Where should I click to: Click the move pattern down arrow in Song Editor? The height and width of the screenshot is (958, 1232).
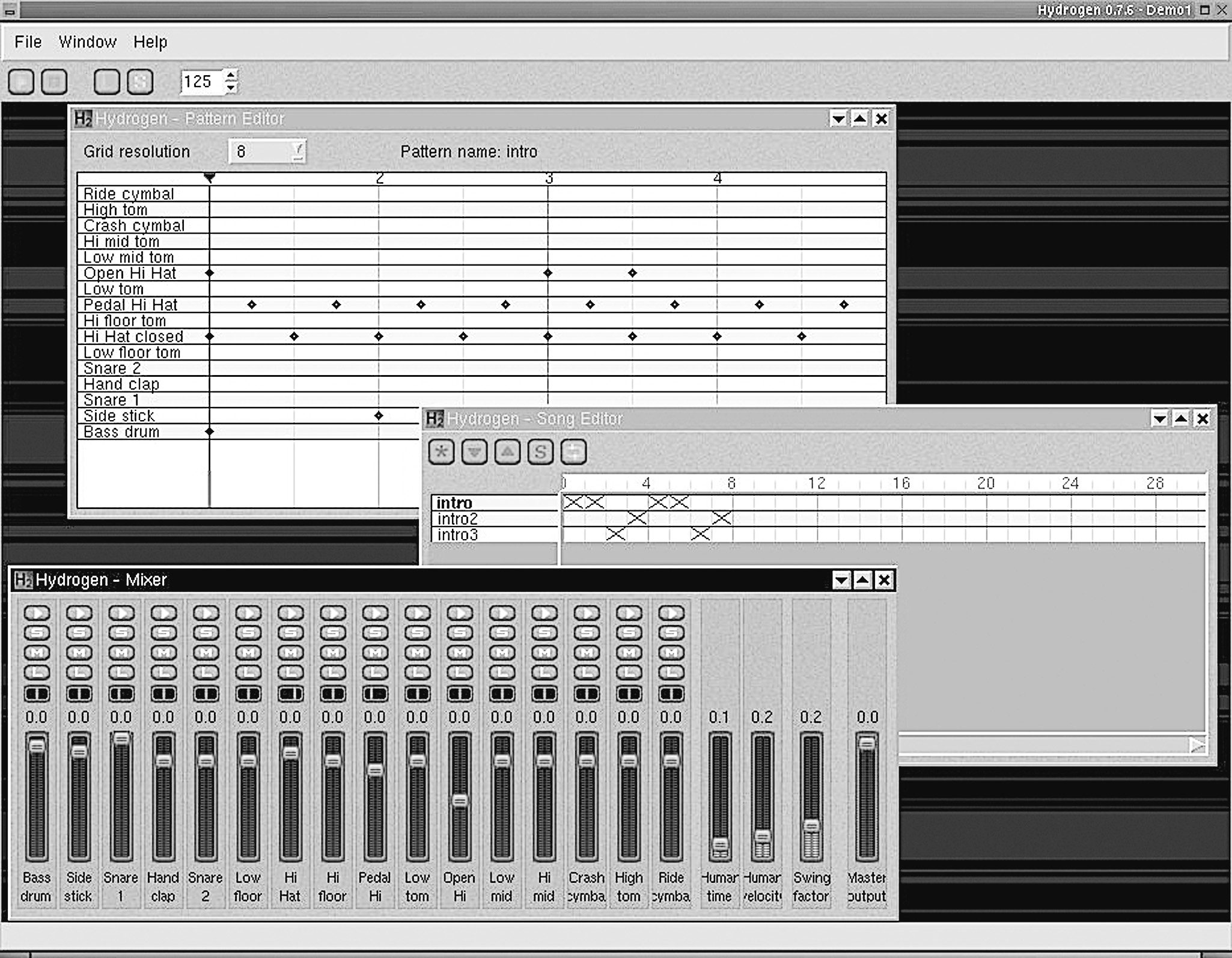[474, 452]
